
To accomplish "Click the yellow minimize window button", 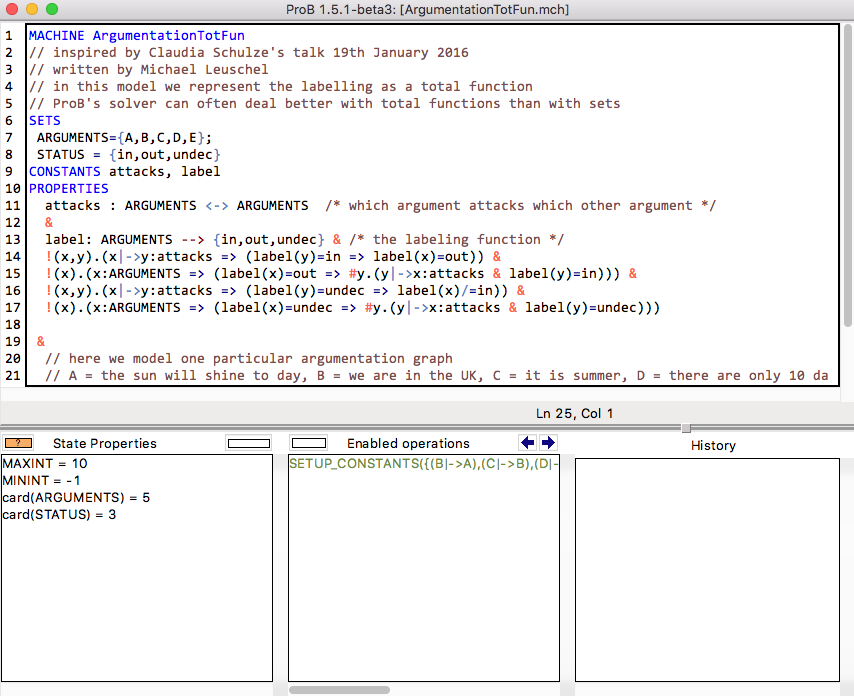I will click(31, 9).
